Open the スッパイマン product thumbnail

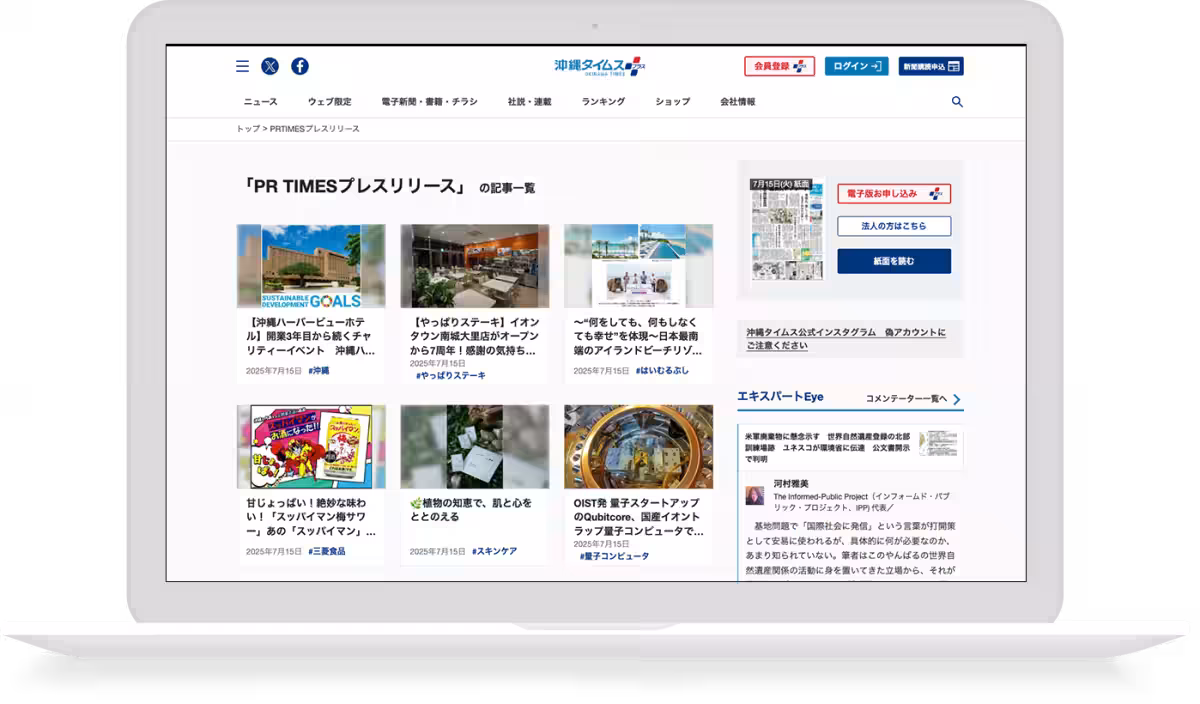coord(311,446)
